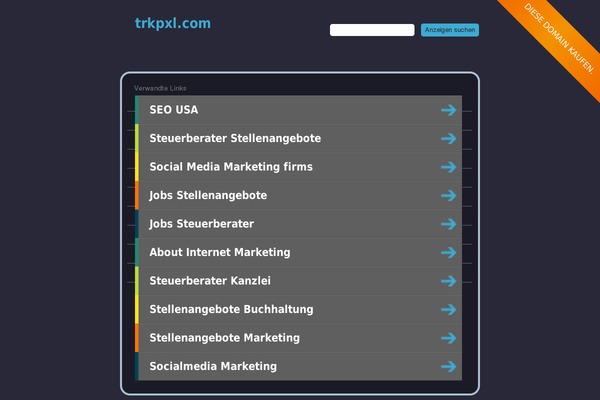Click the arrow beside Socialmedia Marketing
The height and width of the screenshot is (400, 600).
pos(448,367)
